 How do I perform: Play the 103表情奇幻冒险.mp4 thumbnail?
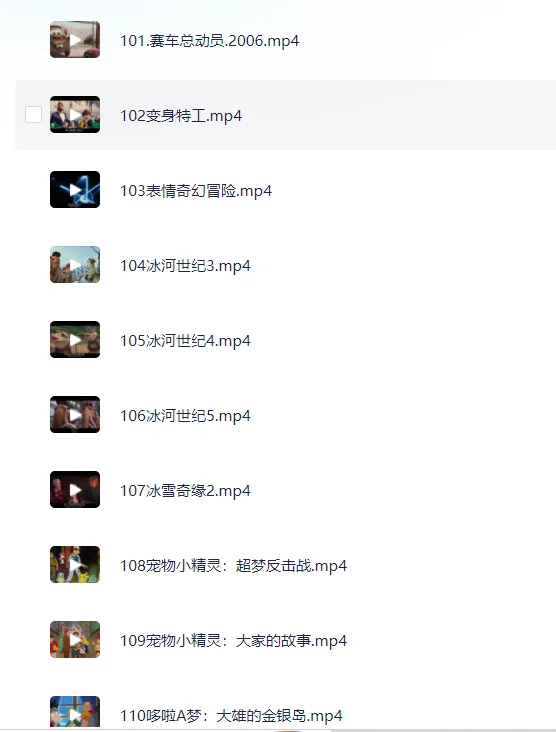click(75, 190)
